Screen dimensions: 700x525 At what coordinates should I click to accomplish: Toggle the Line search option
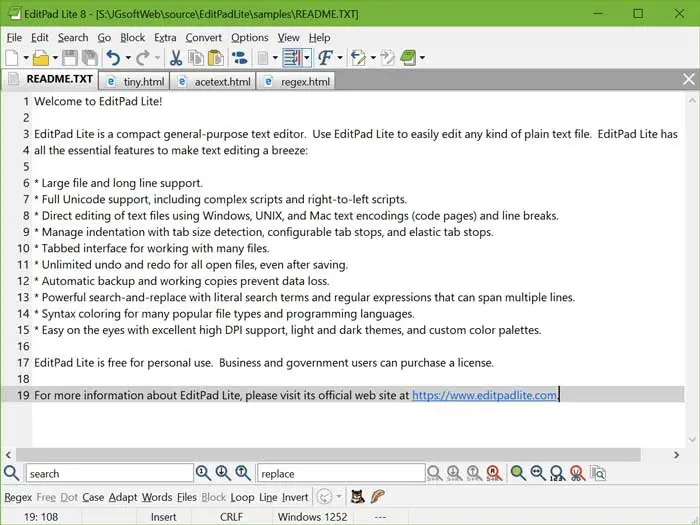[x=268, y=497]
